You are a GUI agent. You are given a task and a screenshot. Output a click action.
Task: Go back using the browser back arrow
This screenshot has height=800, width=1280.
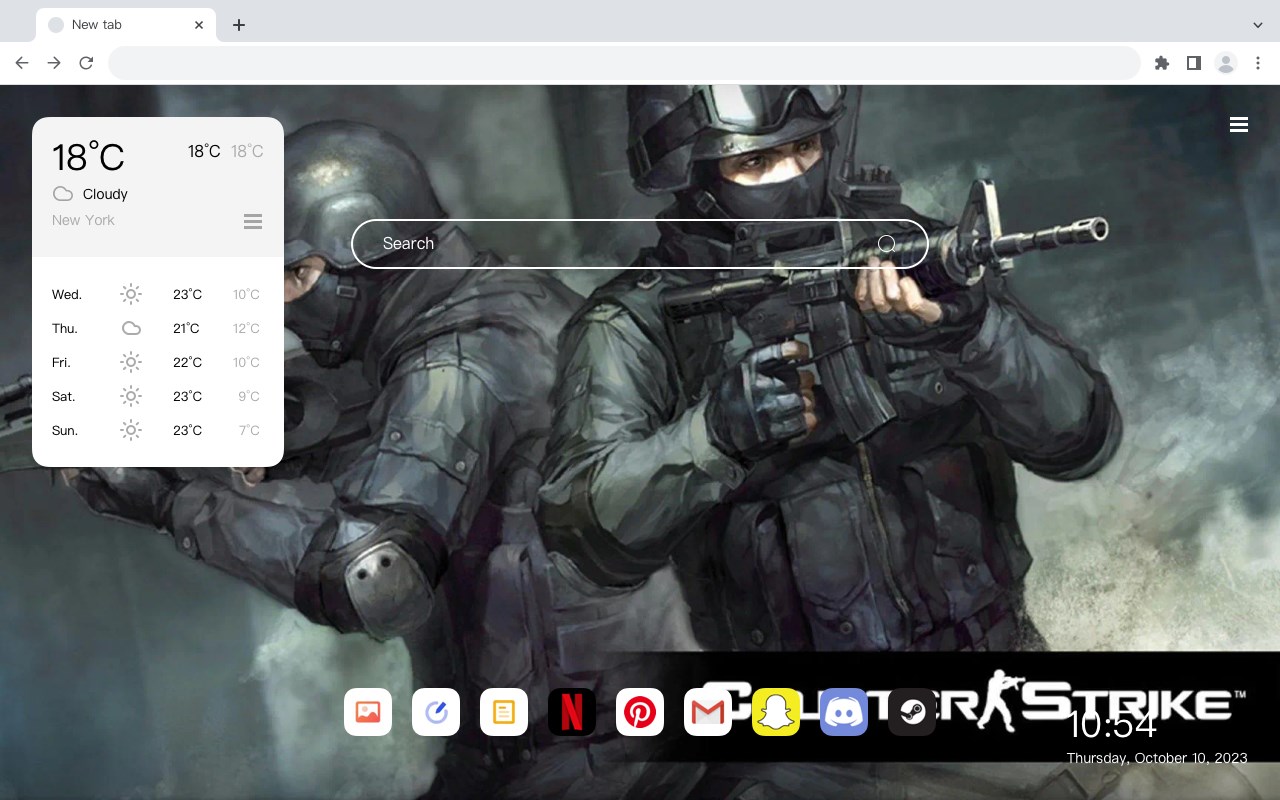click(22, 63)
